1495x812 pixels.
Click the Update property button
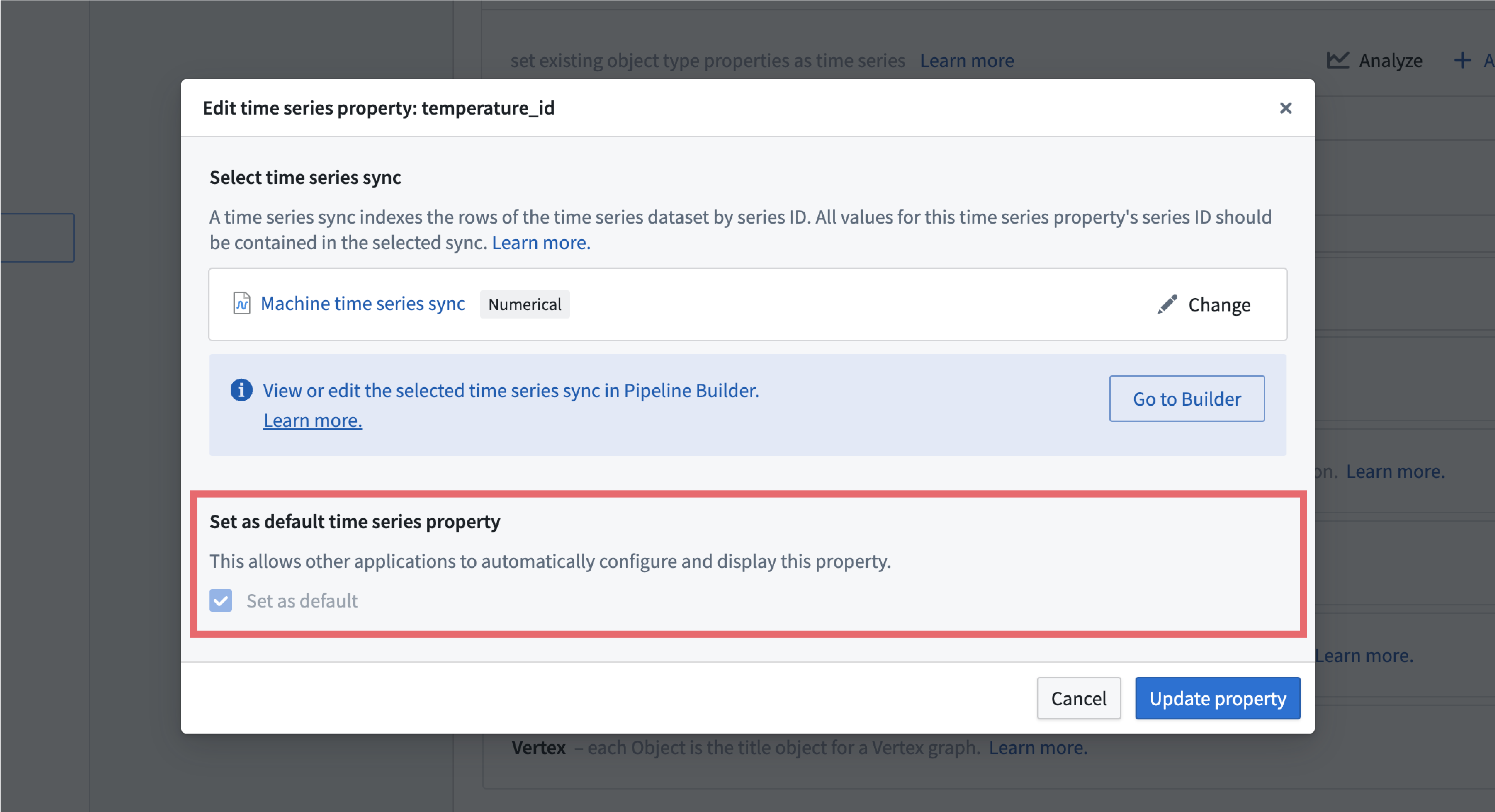(1218, 698)
